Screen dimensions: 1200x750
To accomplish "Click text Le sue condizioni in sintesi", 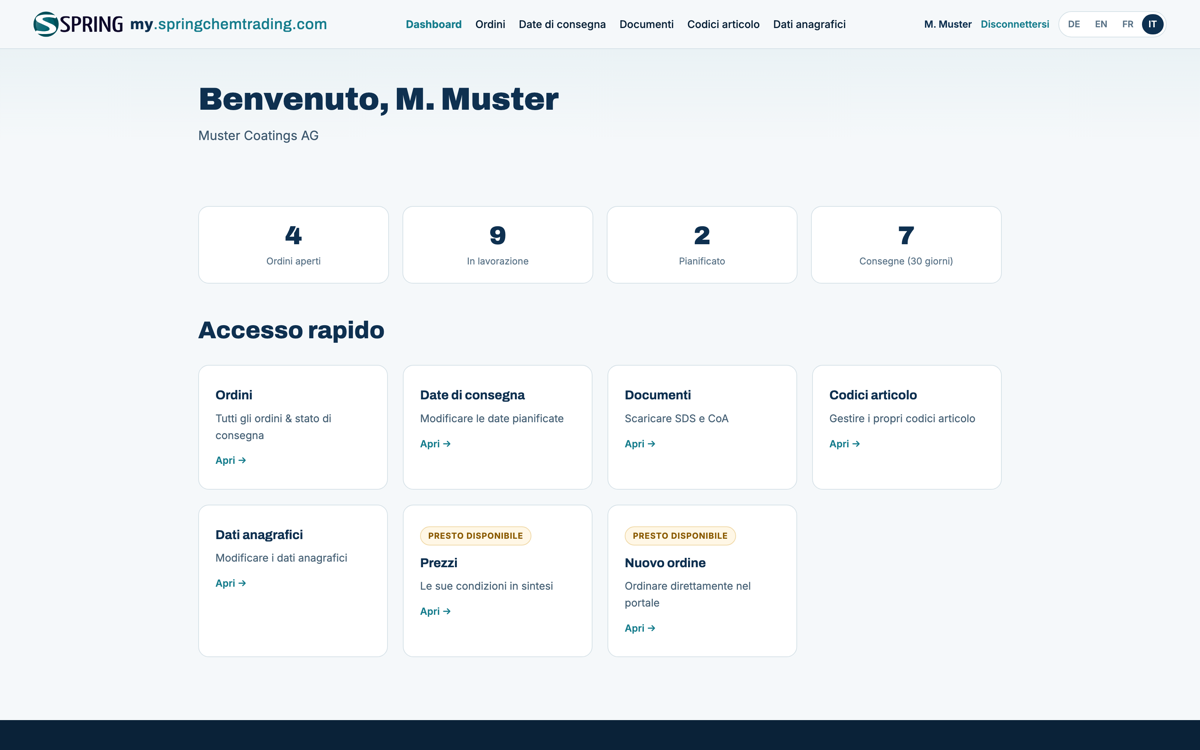I will 486,586.
